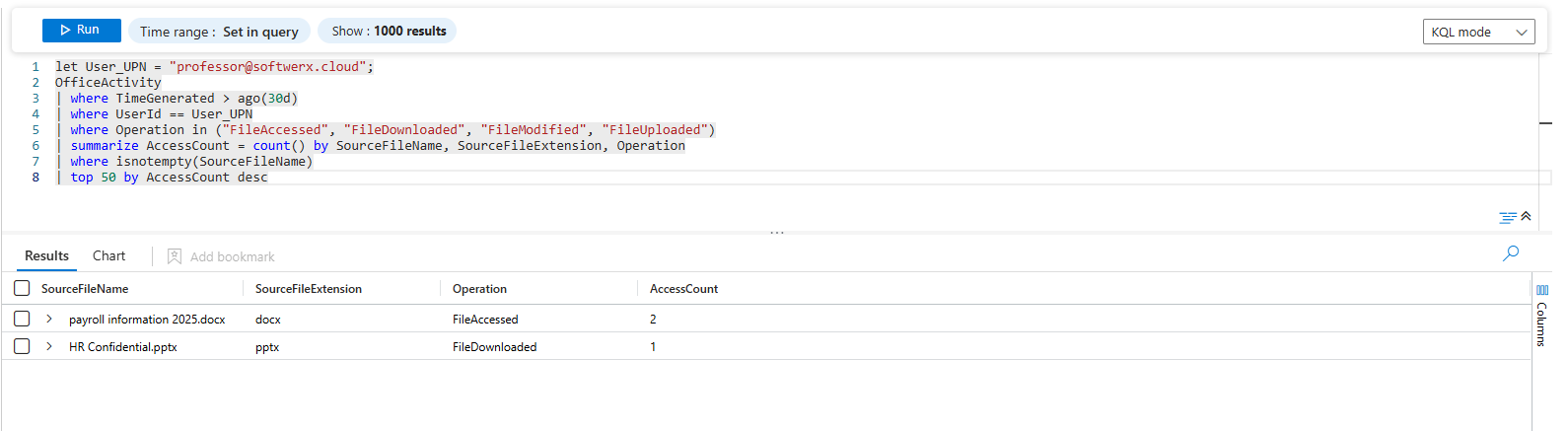Screen dimensions: 1568x431
Task: Click the format query icon
Action: click(1507, 217)
